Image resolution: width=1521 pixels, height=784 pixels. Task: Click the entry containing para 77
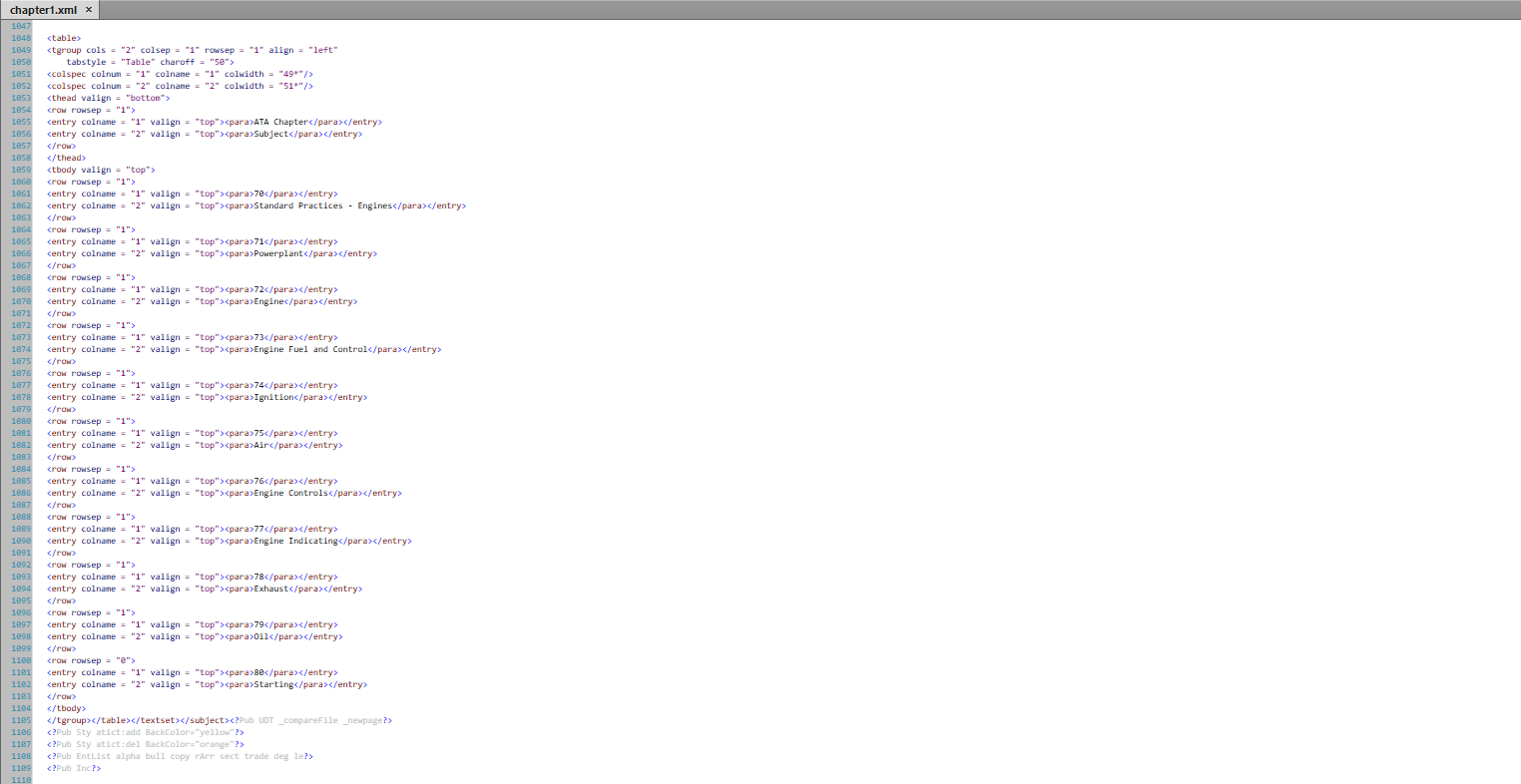click(193, 529)
